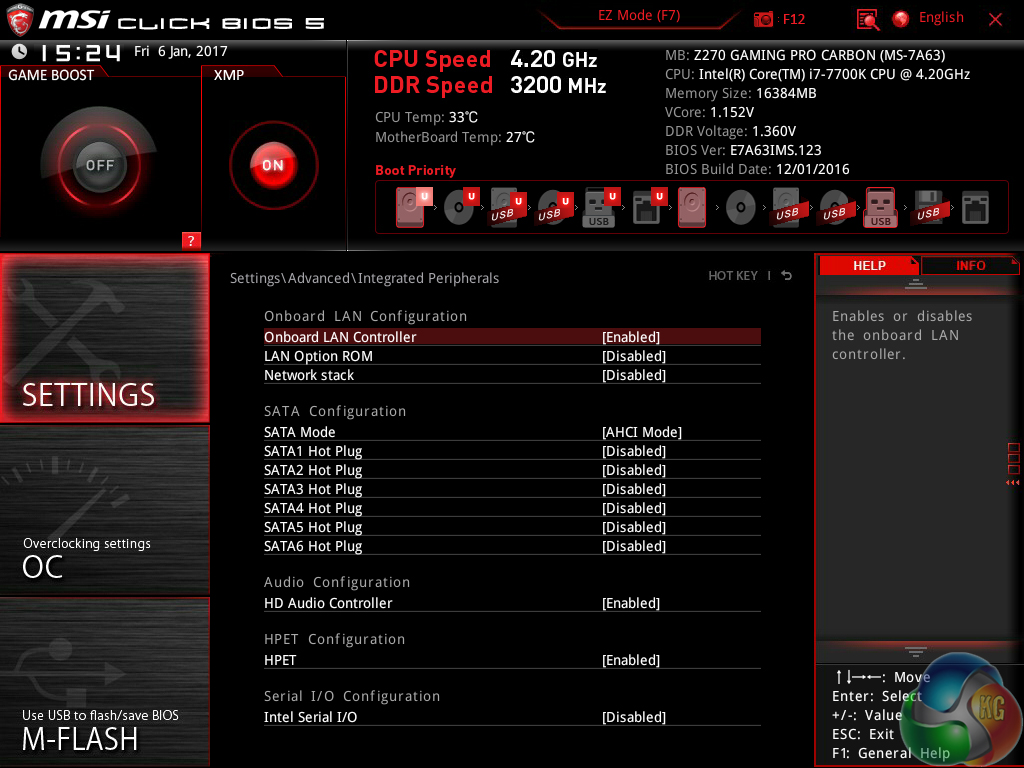Open the SATA Mode AHCI value

point(641,432)
